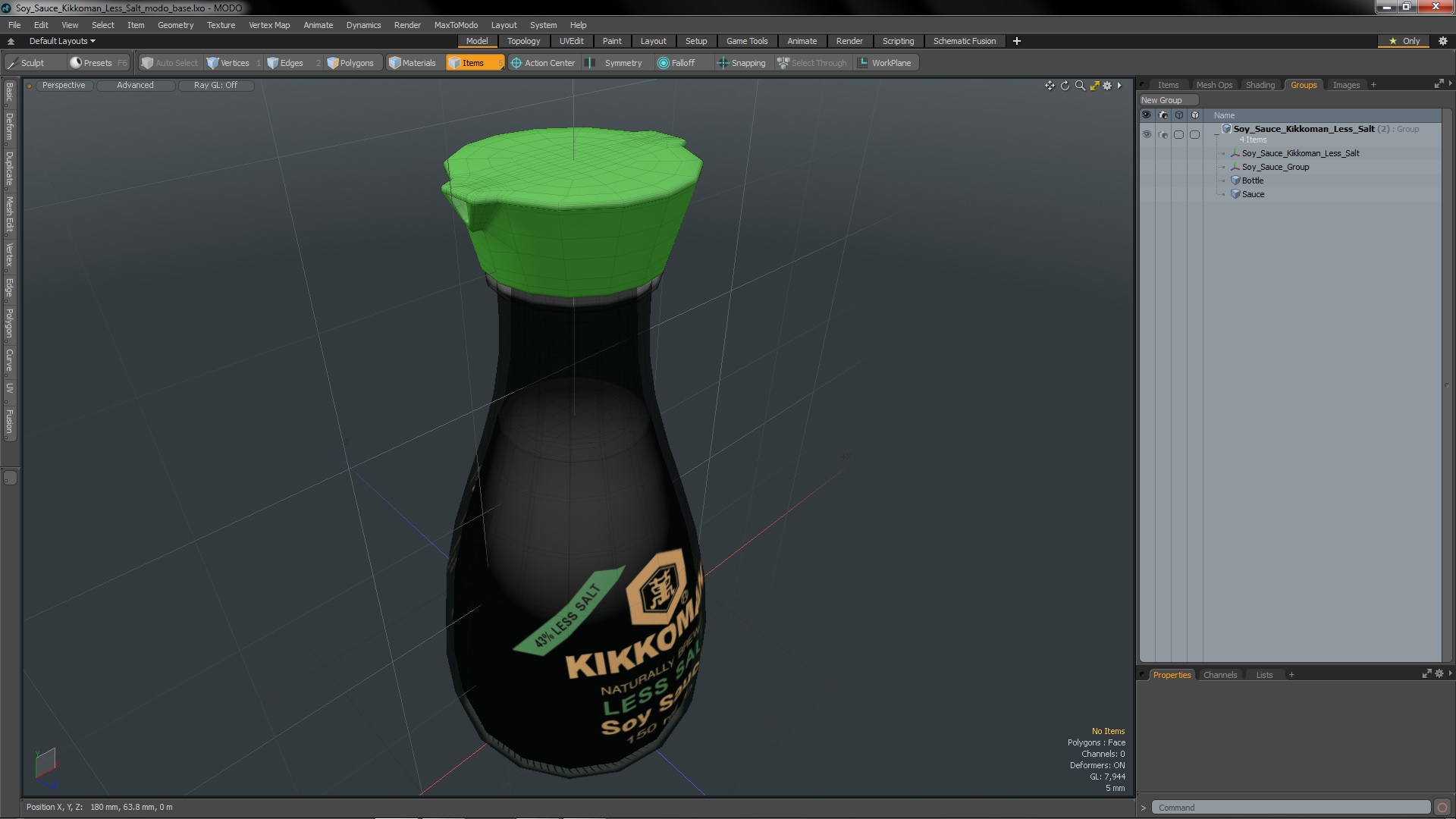This screenshot has height=819, width=1456.
Task: Open the Deform vertical toolbox tab
Action: coord(9,127)
